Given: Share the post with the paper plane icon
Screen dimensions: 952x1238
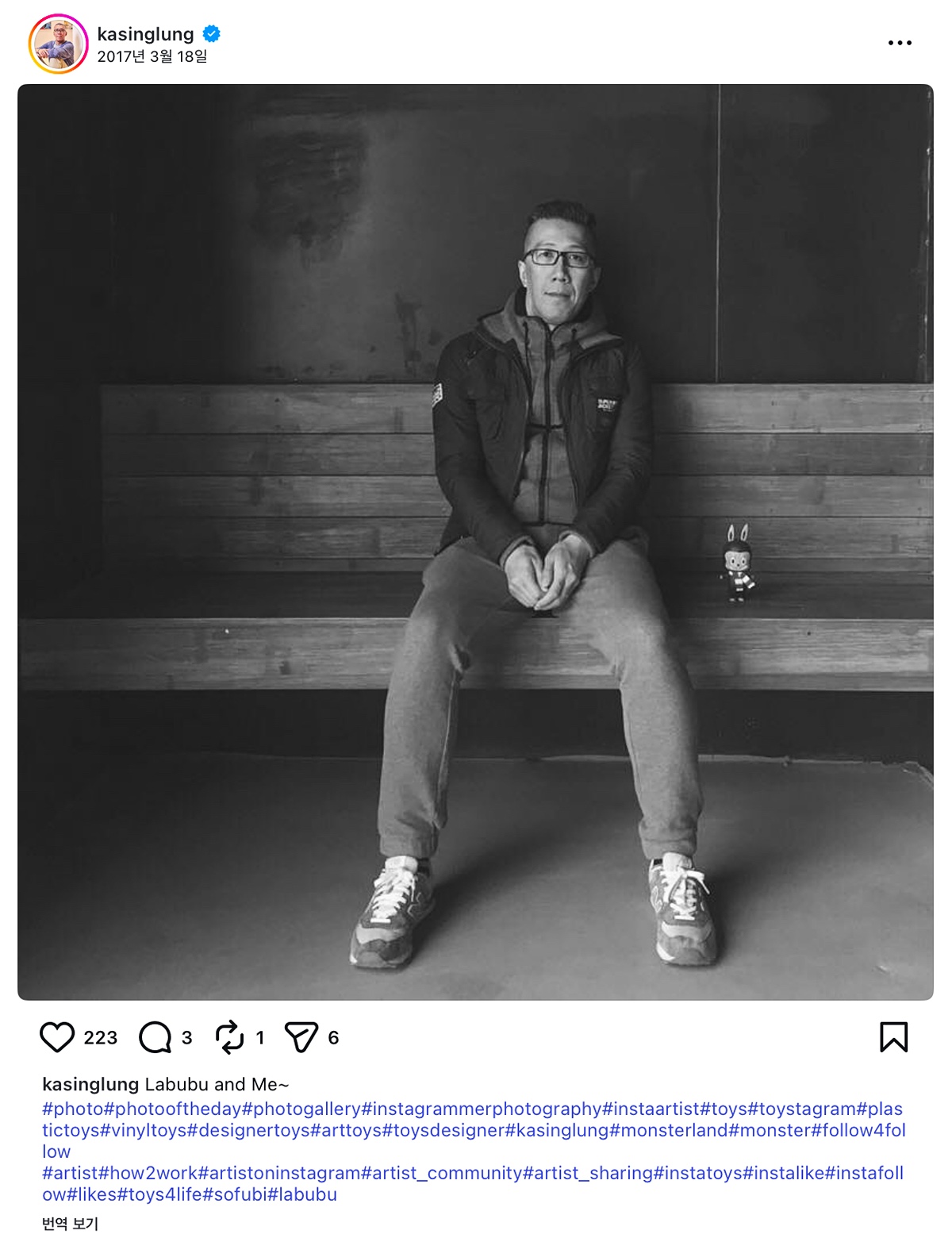Looking at the screenshot, I should coord(301,1037).
